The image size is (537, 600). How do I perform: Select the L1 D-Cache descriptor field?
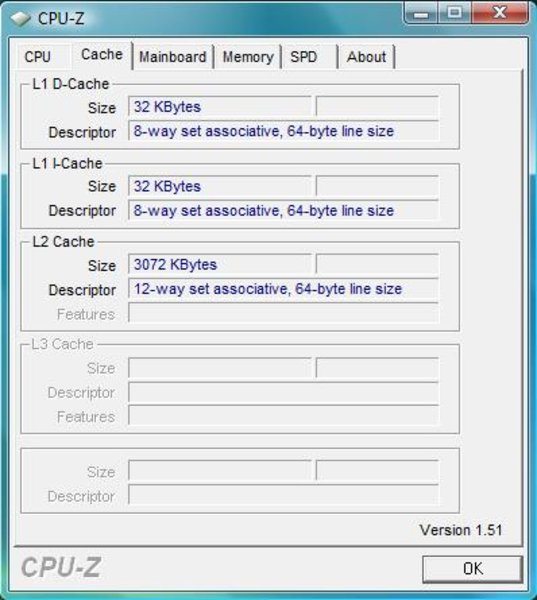click(x=283, y=131)
